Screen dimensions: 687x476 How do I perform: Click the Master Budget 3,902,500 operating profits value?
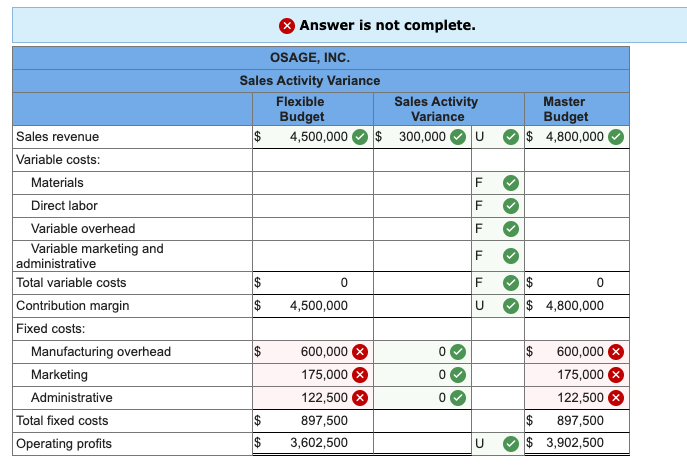coord(574,443)
